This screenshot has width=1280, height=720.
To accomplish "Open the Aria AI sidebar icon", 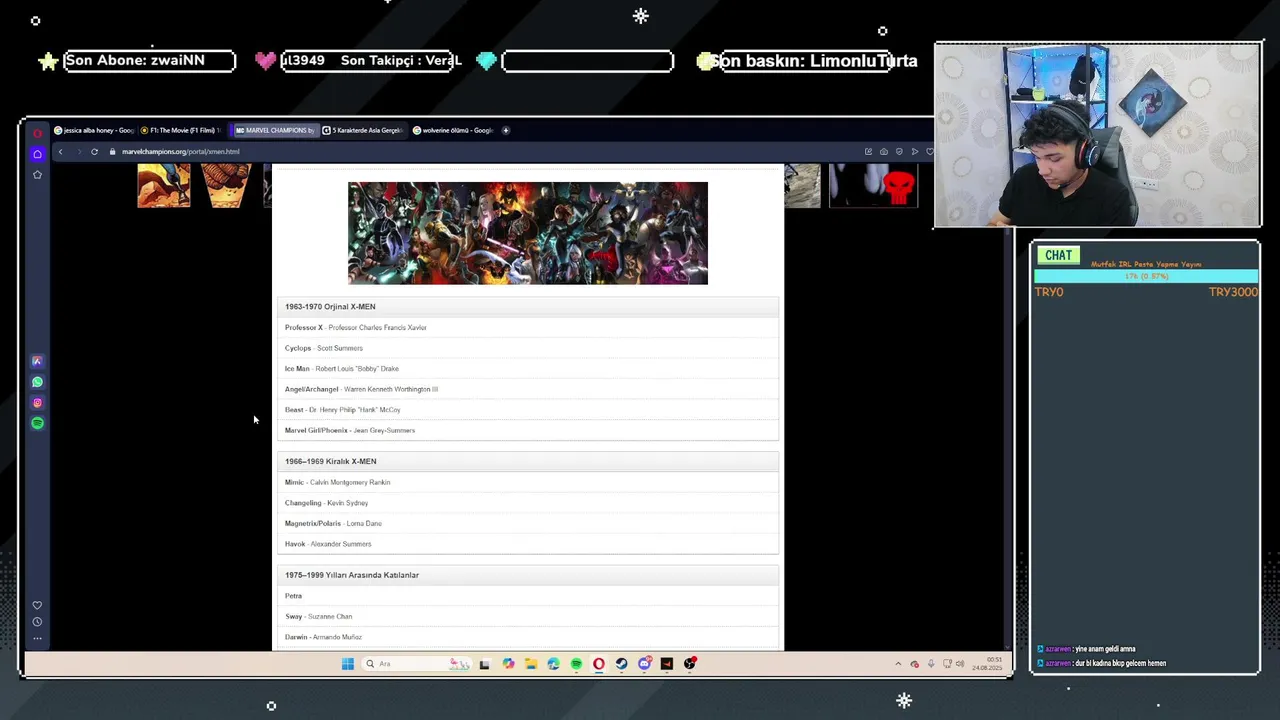I will click(x=37, y=361).
